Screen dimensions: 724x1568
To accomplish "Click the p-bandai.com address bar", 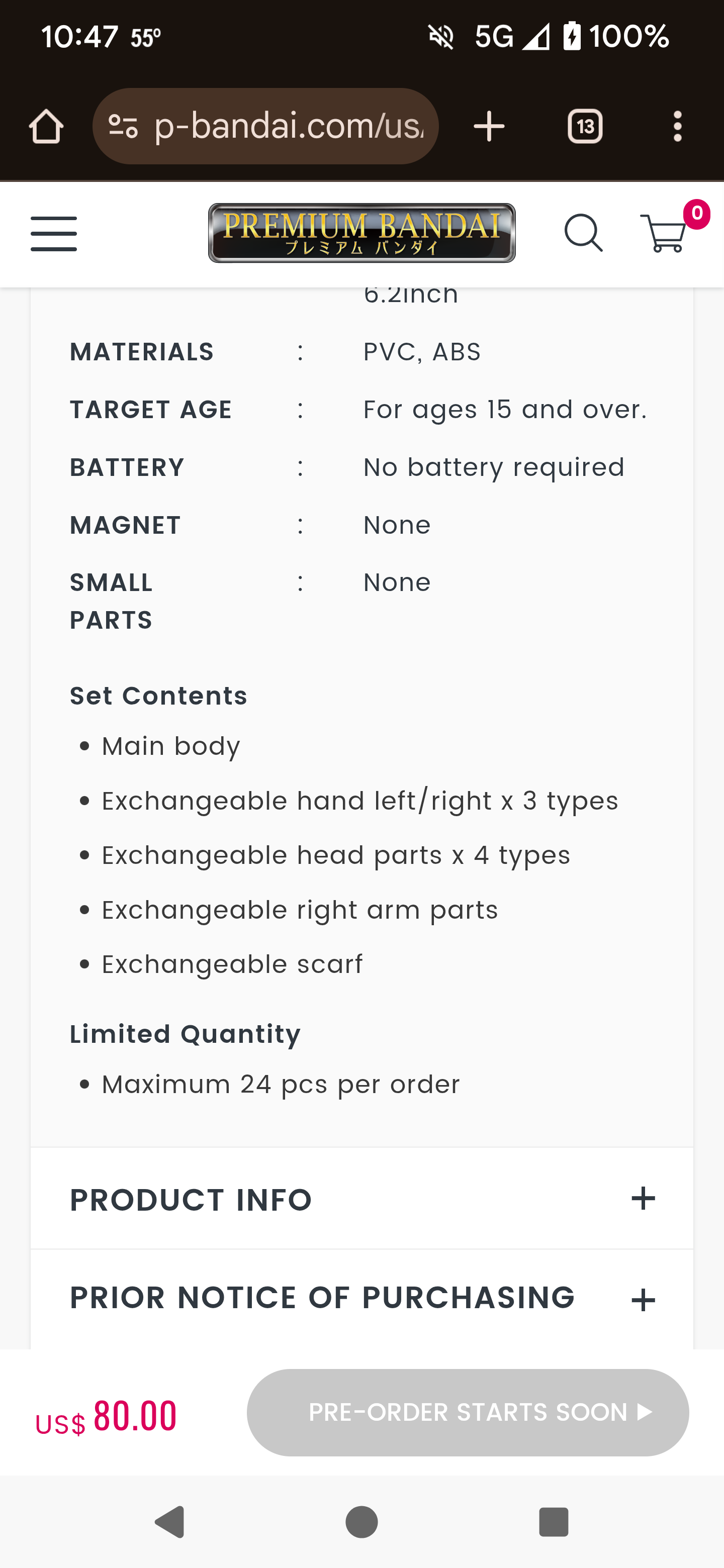I will click(289, 127).
